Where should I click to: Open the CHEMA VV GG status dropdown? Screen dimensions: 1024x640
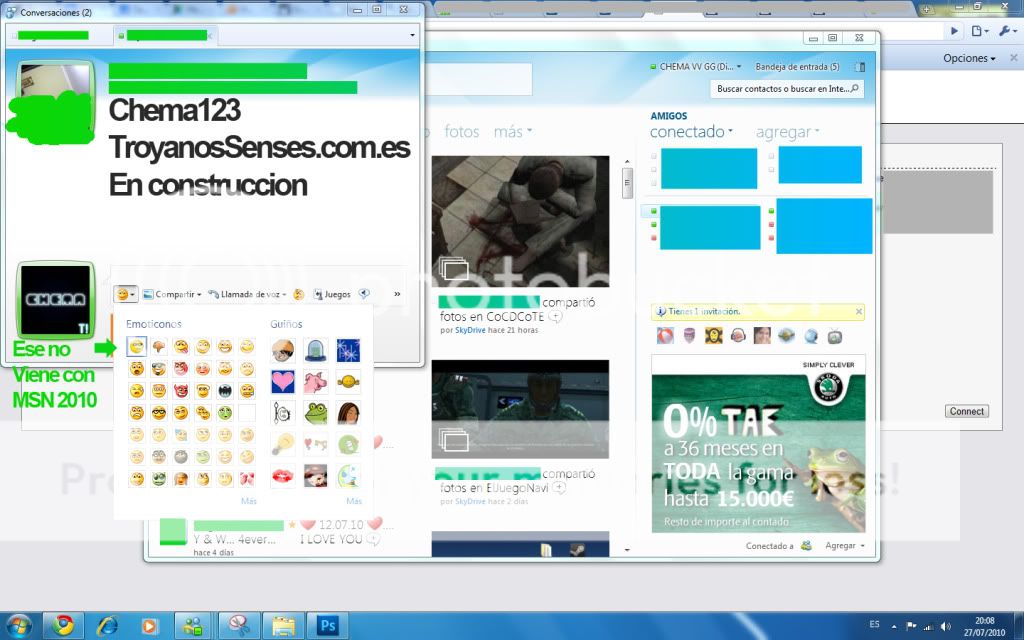point(696,67)
